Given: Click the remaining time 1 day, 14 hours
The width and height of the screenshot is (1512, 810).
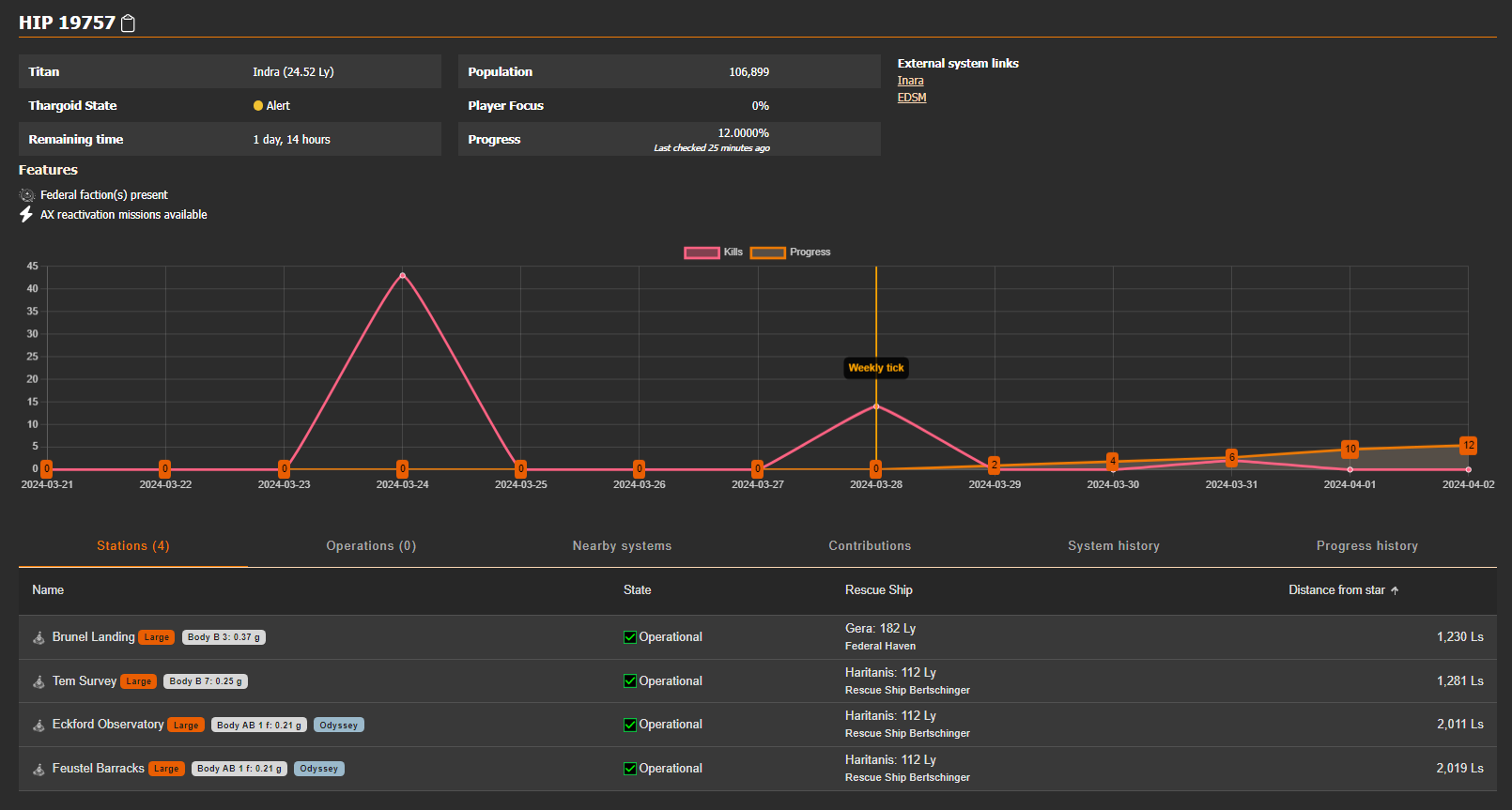Looking at the screenshot, I should point(291,140).
